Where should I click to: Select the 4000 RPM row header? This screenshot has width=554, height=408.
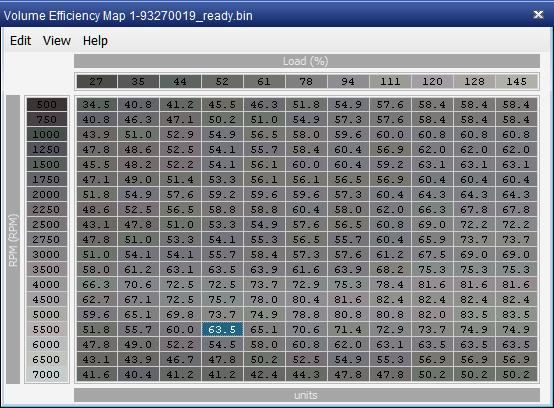pos(47,285)
